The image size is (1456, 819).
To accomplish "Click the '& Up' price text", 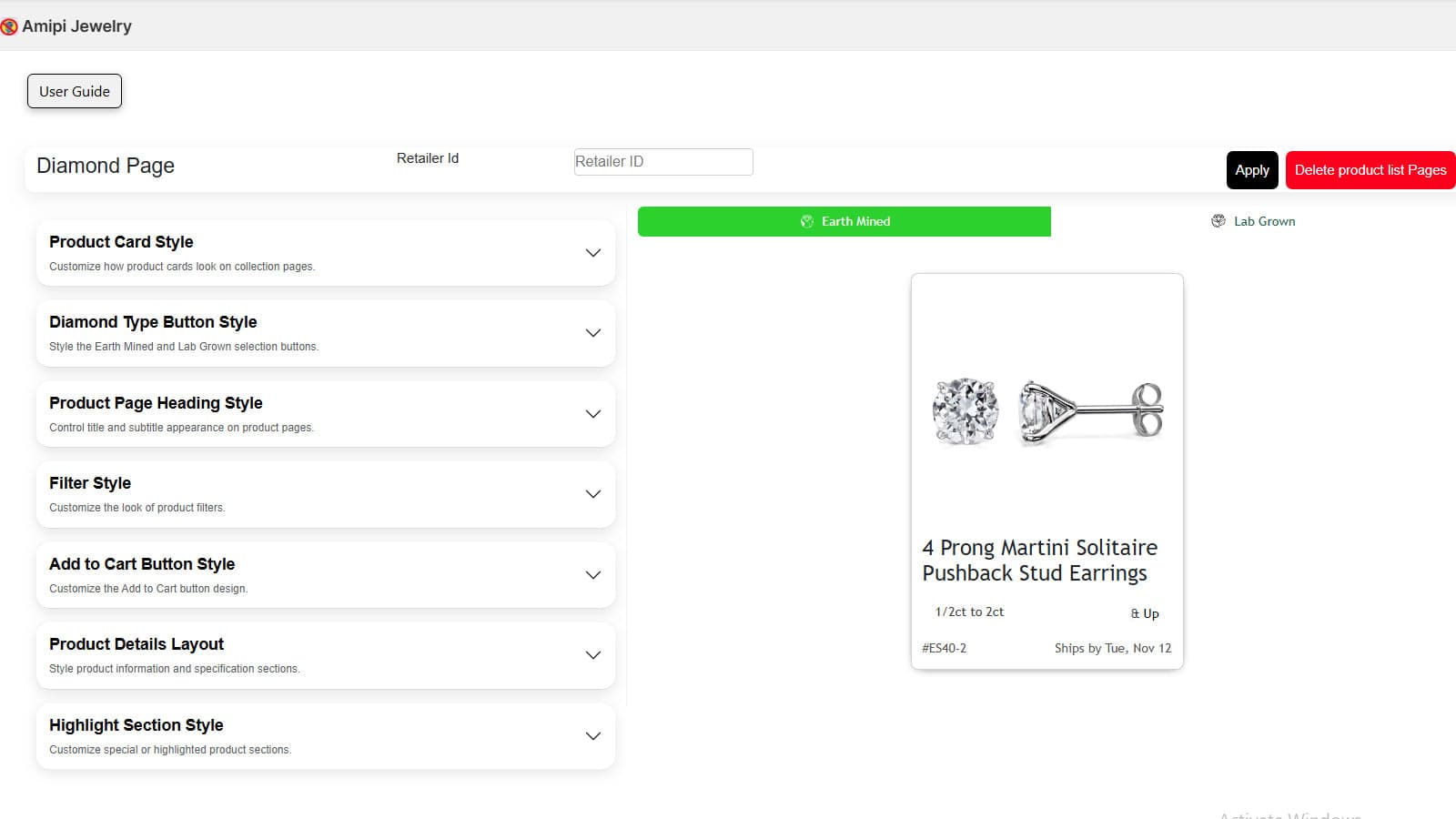I will 1145,614.
